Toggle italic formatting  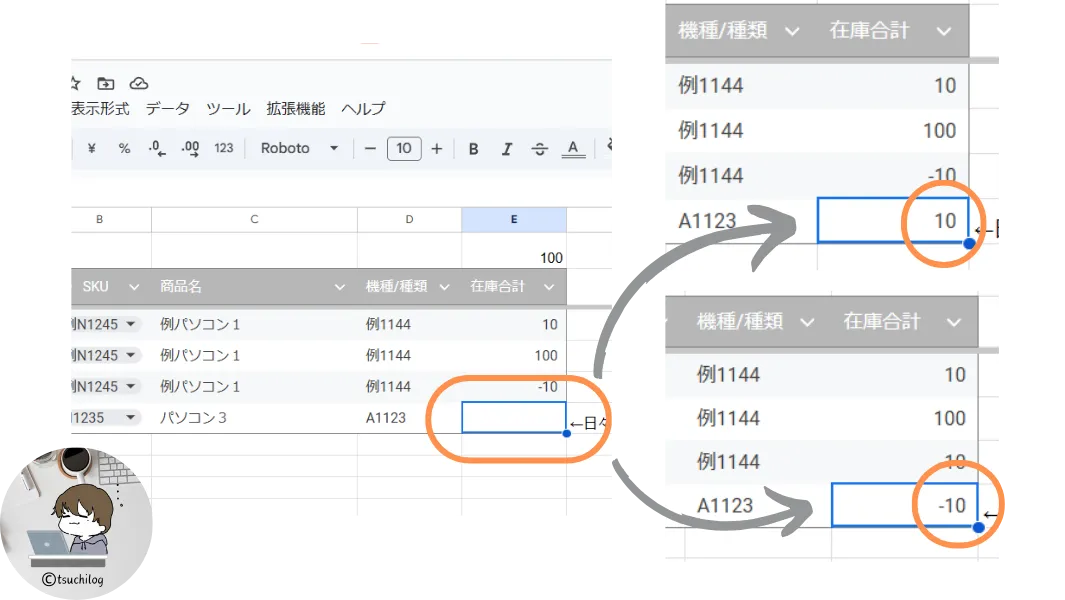[x=507, y=149]
